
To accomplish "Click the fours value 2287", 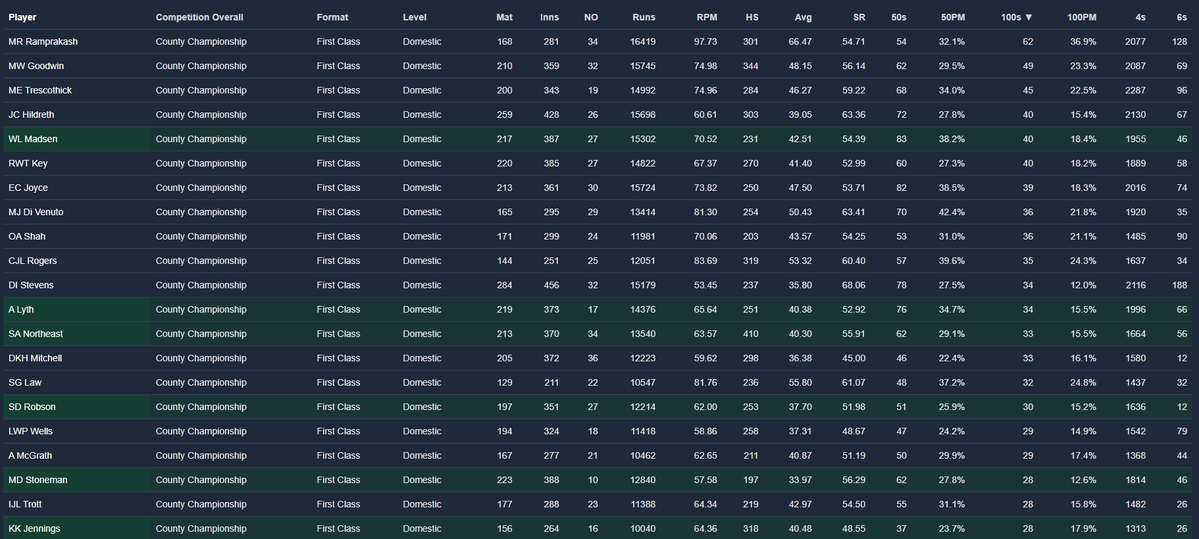I will tap(1136, 90).
